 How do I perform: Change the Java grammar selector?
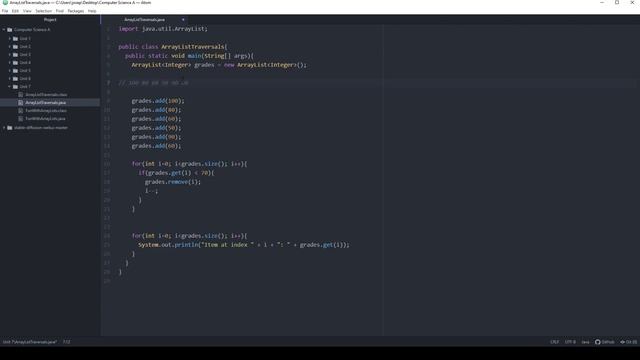pos(585,342)
